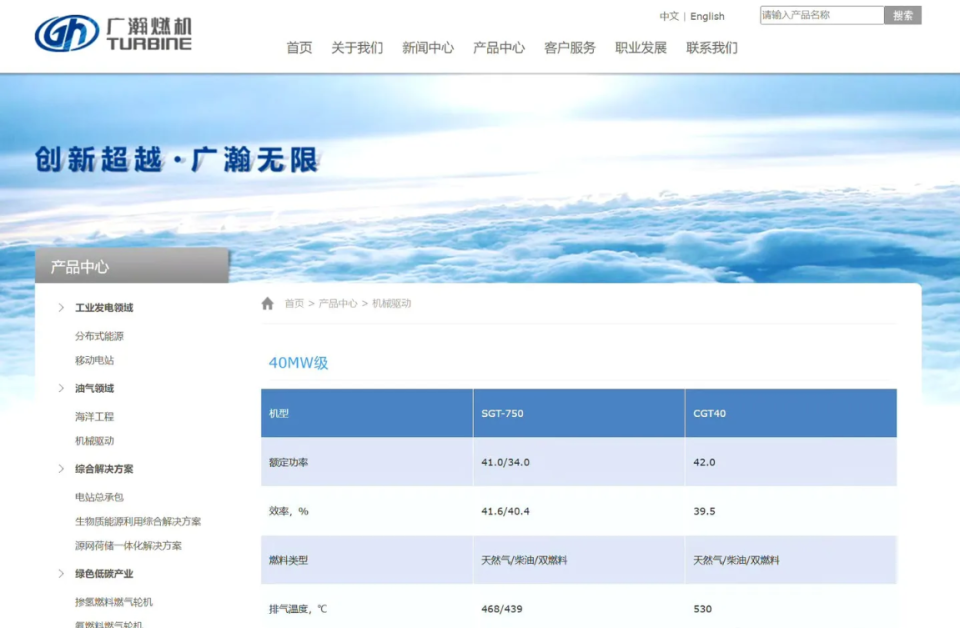Open the 职业发展 navigation menu

point(640,47)
